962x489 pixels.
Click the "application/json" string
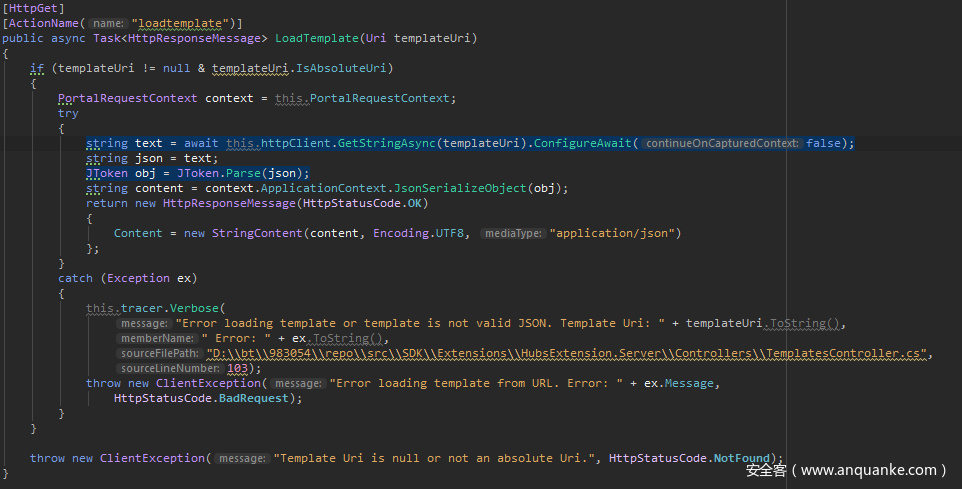pos(612,233)
